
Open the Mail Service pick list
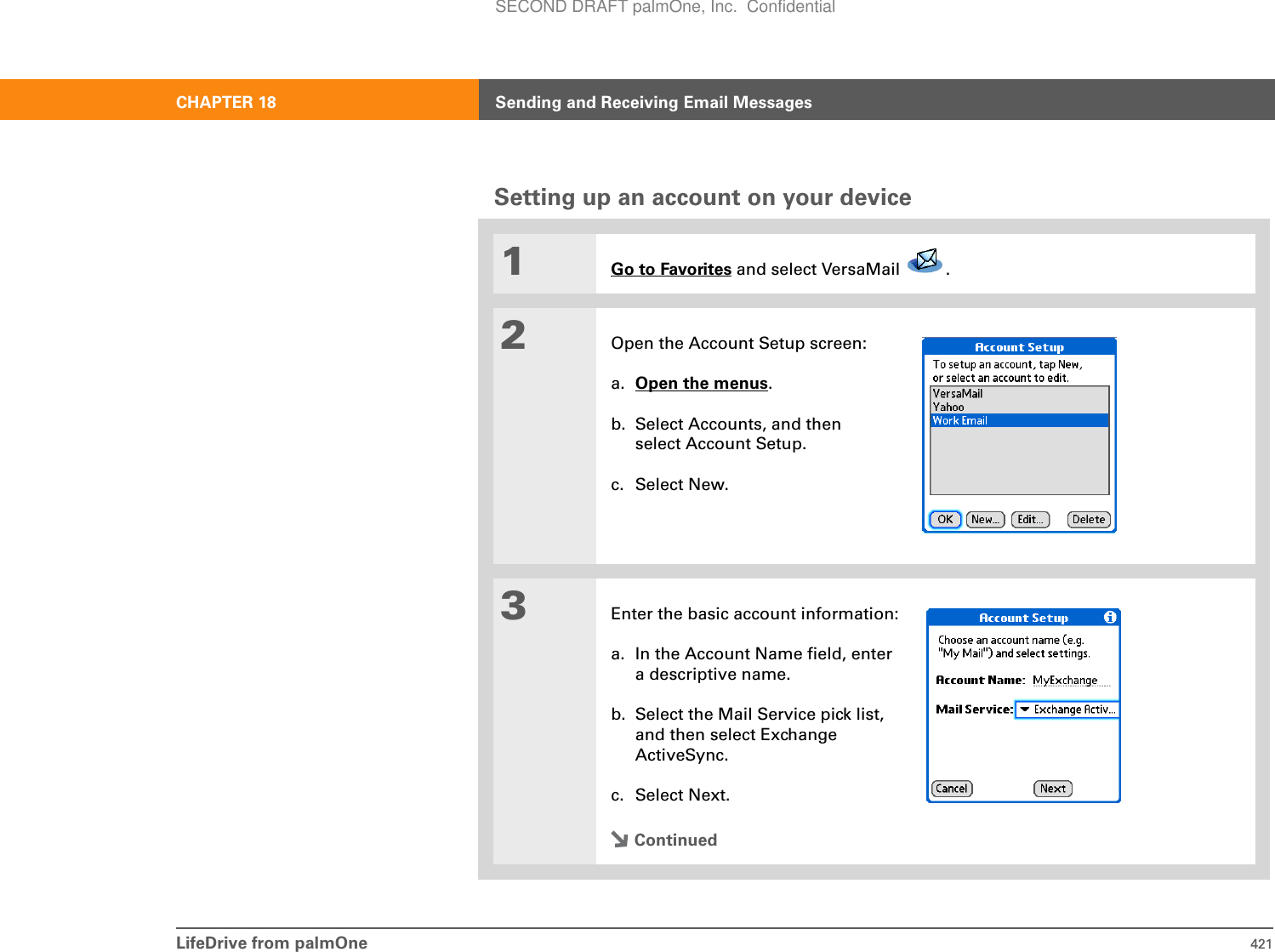[x=1067, y=710]
